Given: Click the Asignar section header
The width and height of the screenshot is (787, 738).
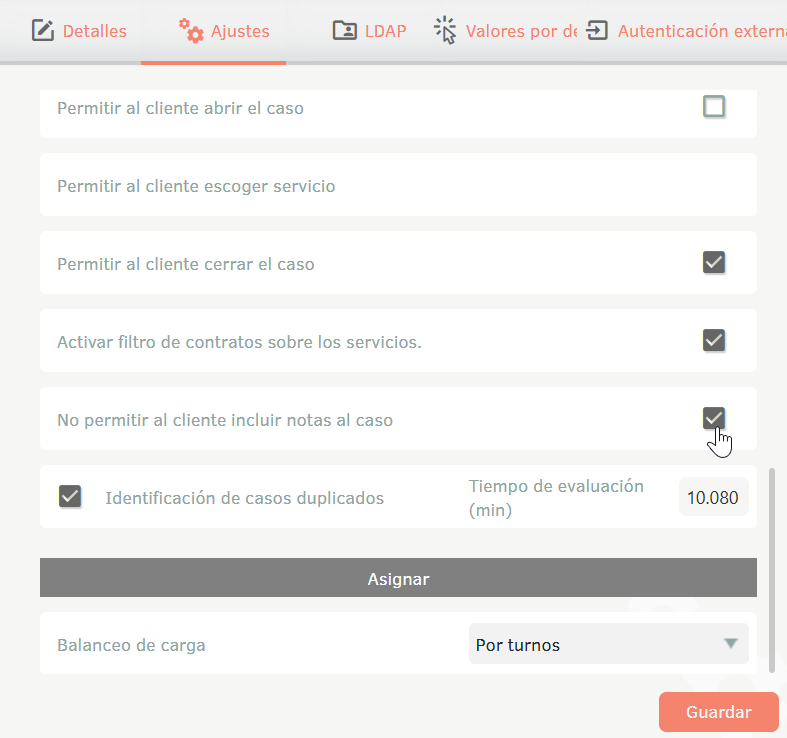Looking at the screenshot, I should point(398,579).
